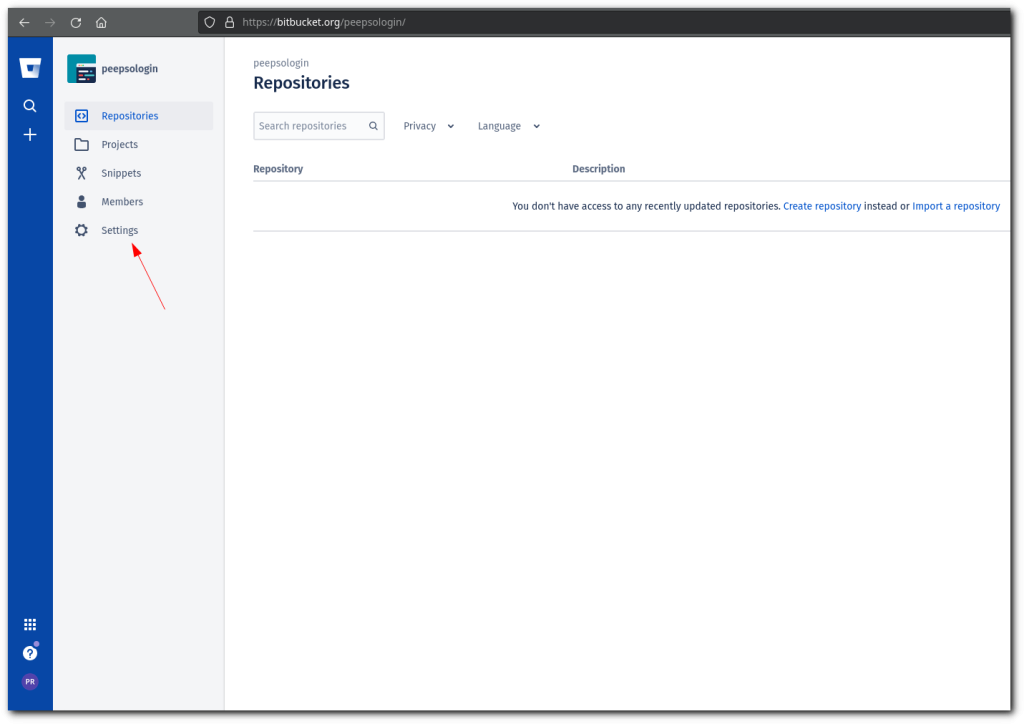Open the Privacy filter dropdown
1024x724 pixels.
tap(428, 125)
